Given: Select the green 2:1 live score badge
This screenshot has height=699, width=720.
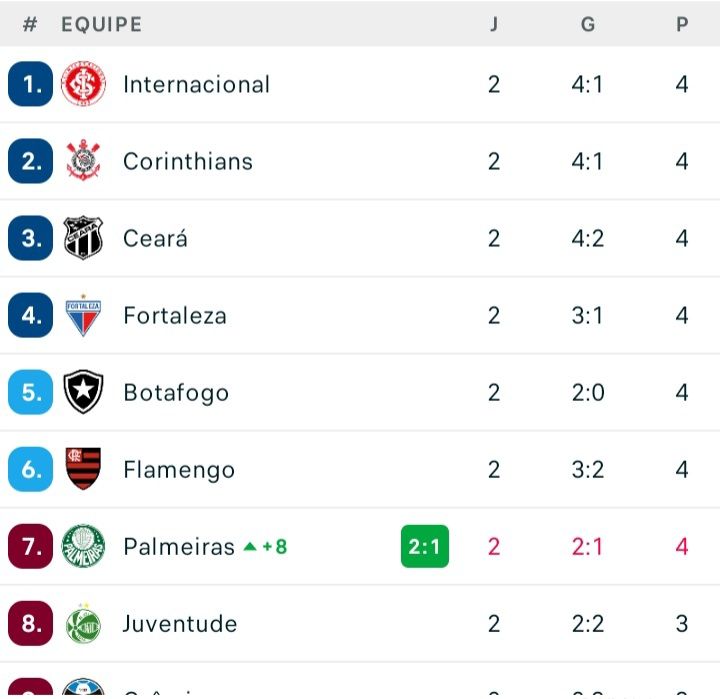Looking at the screenshot, I should point(424,546).
